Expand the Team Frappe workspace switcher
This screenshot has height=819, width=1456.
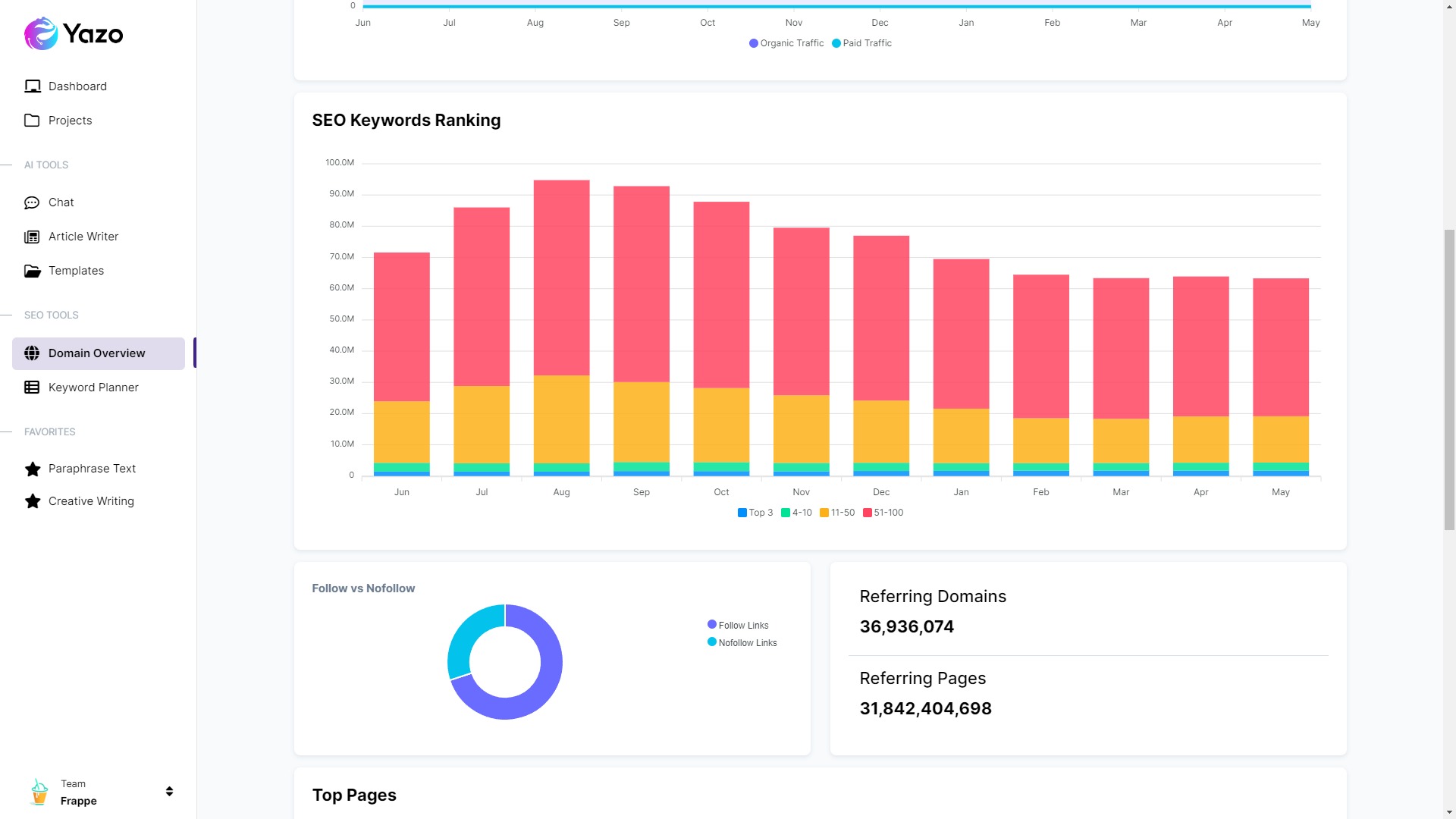[x=168, y=791]
